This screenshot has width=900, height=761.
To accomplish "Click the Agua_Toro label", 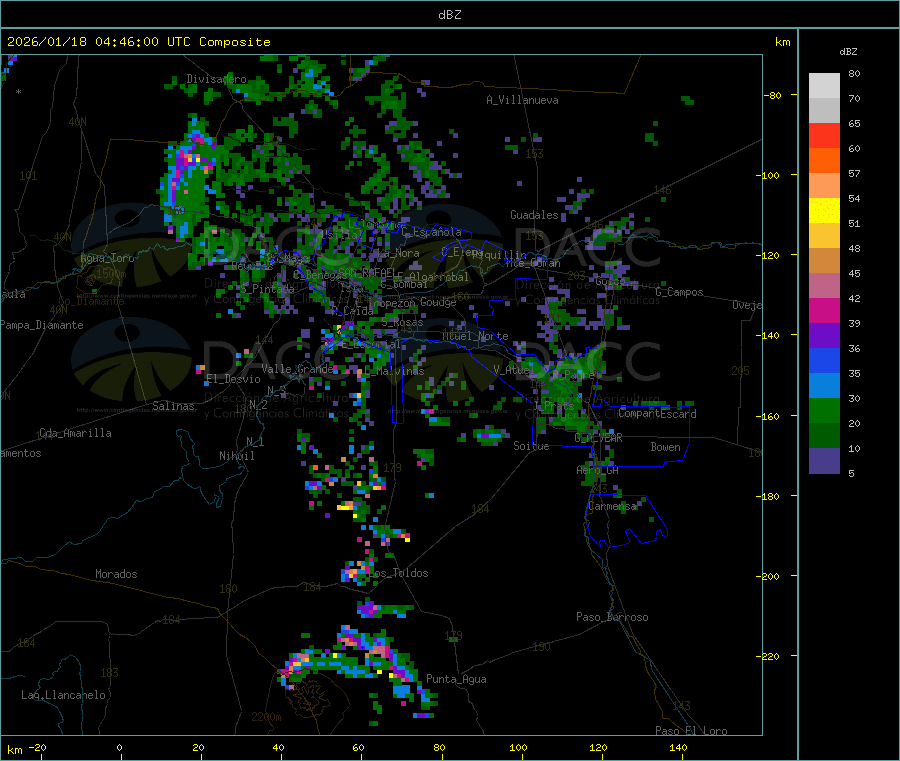I will [x=107, y=258].
